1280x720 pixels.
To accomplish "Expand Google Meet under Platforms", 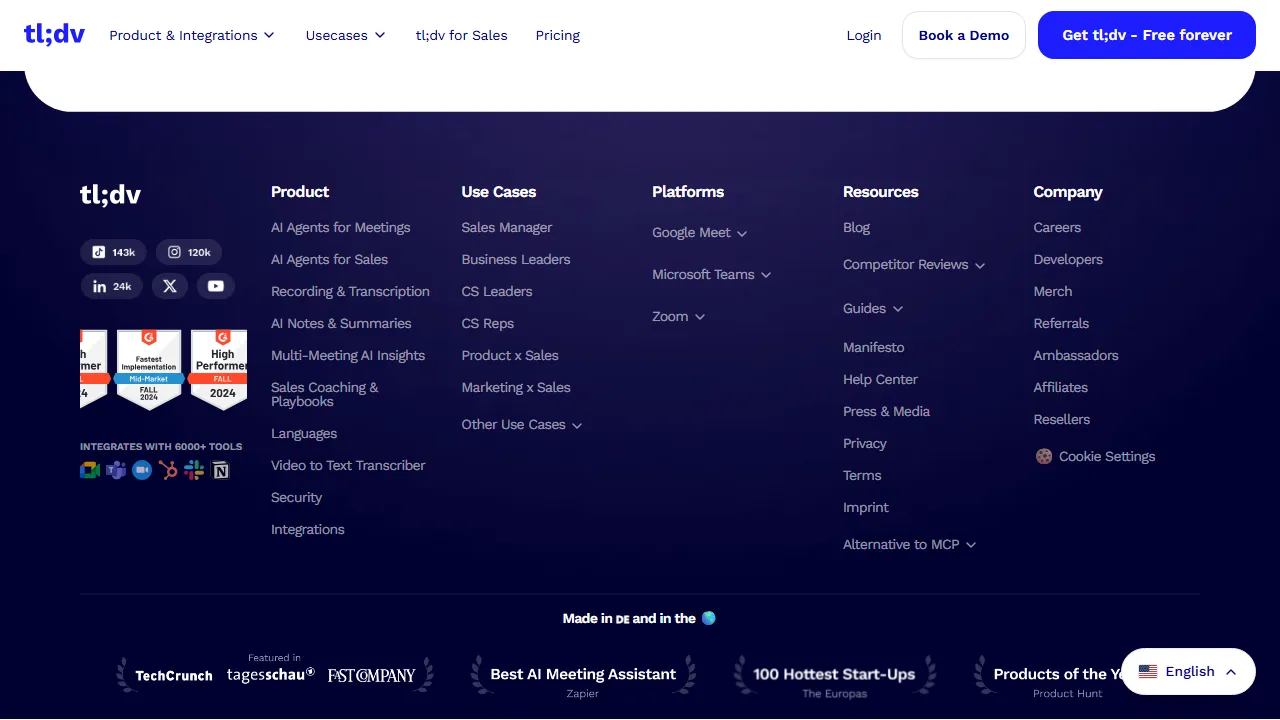I will pos(700,232).
